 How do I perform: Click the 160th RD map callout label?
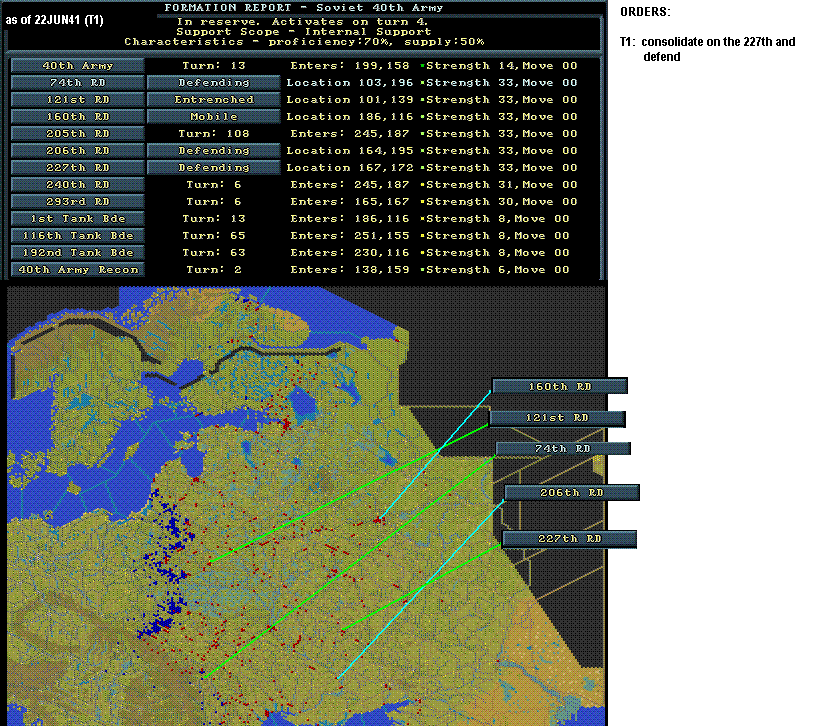[560, 386]
